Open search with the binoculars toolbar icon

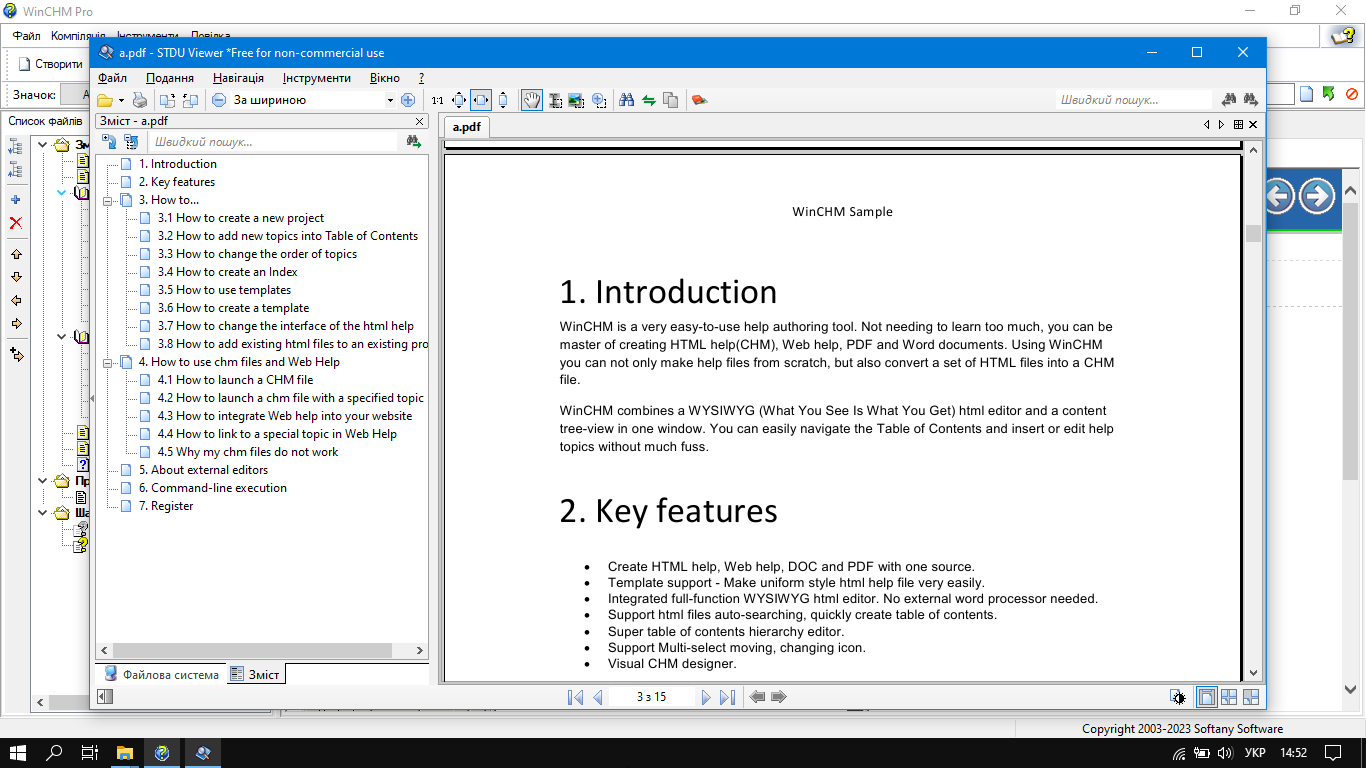[x=627, y=100]
